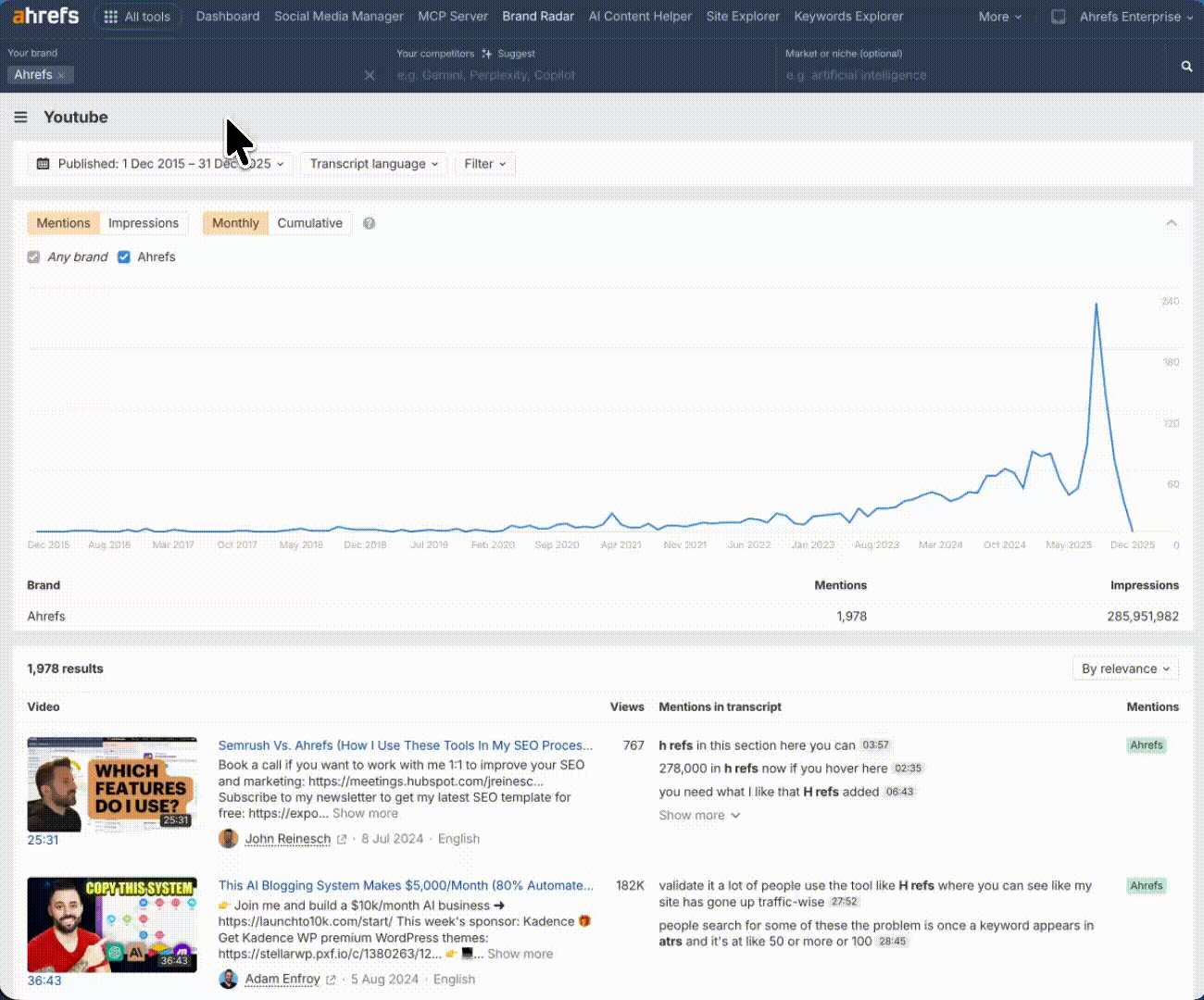The height and width of the screenshot is (1000, 1204).
Task: Open the By relevance sort dropdown
Action: (1125, 668)
